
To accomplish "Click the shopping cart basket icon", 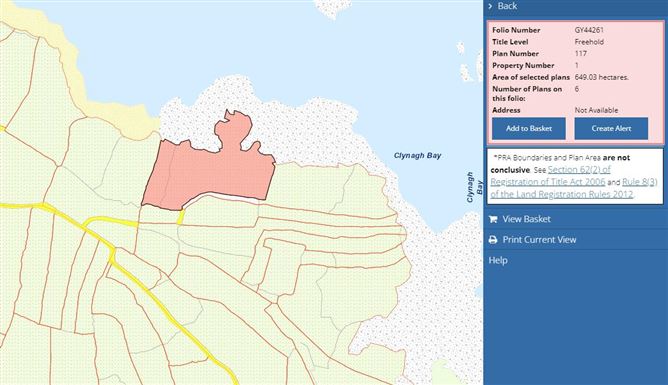I will point(493,219).
